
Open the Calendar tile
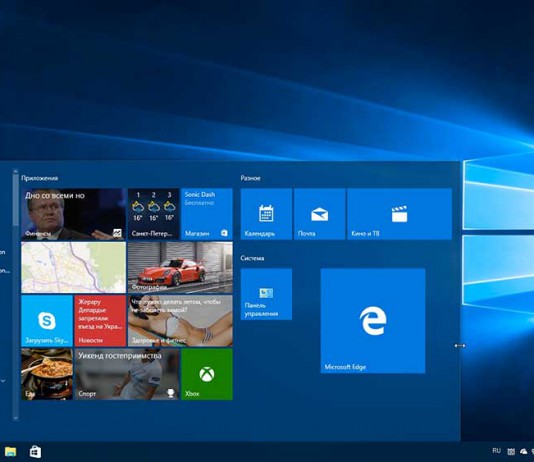266,214
